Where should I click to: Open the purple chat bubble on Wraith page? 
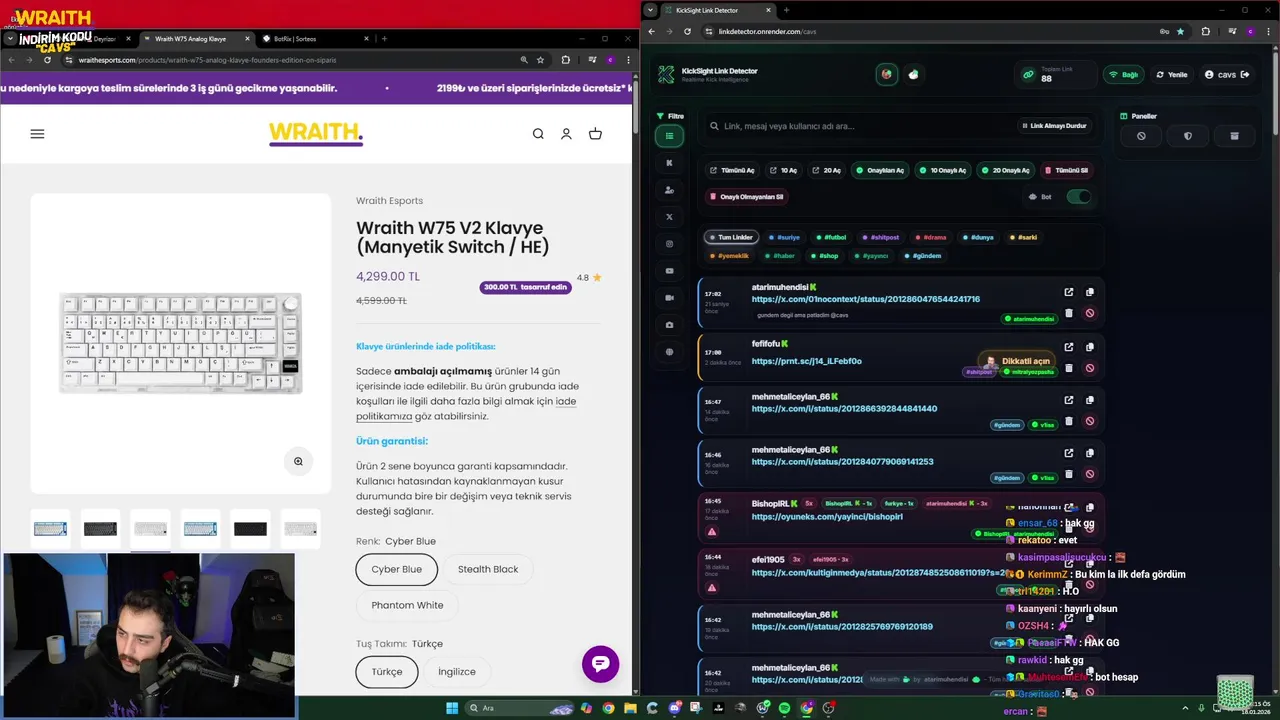coord(601,664)
